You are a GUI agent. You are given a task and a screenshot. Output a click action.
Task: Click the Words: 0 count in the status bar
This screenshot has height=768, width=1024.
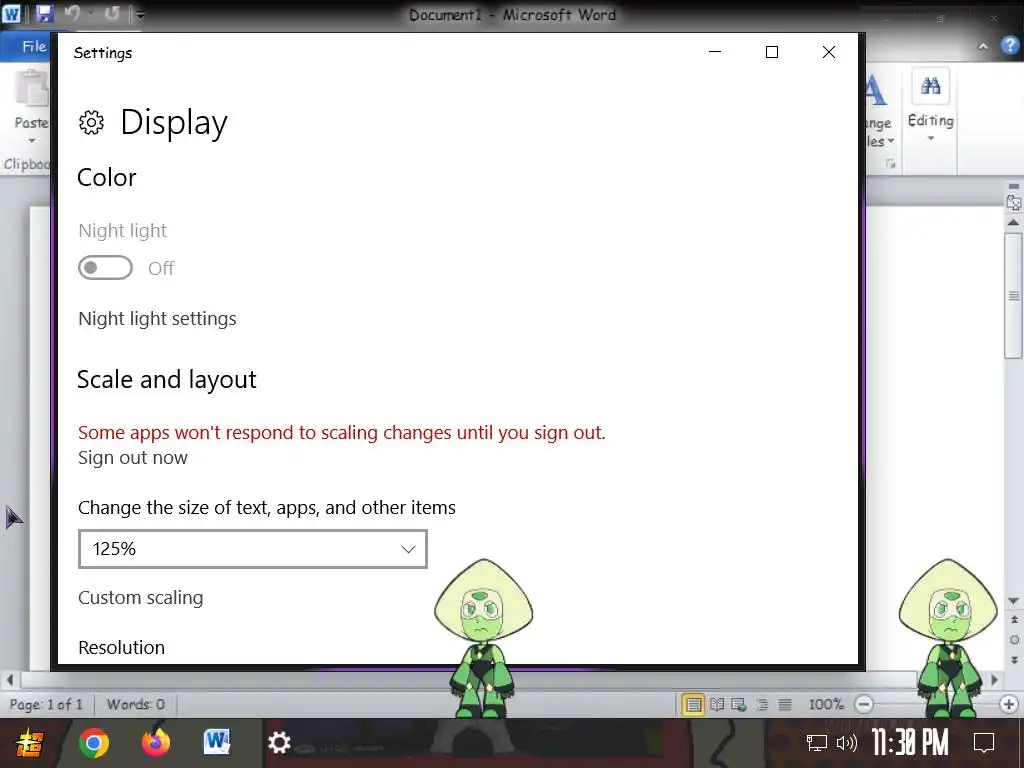(x=136, y=704)
